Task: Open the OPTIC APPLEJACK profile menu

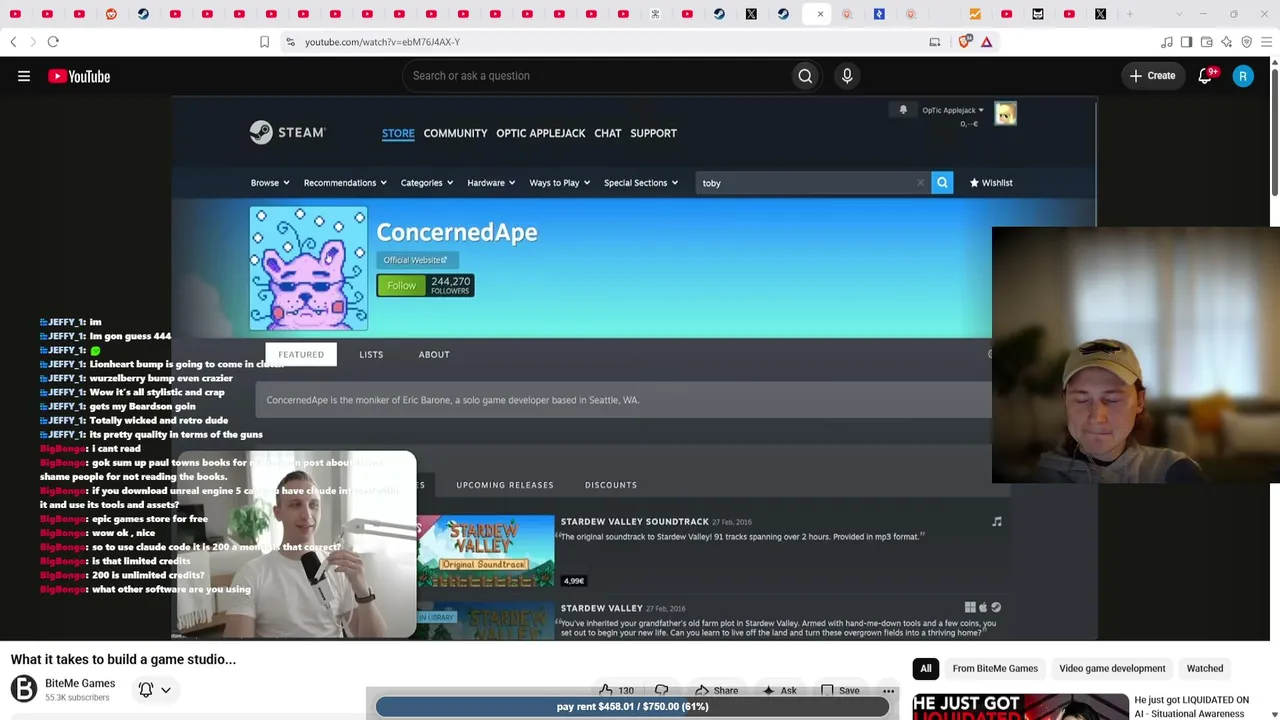Action: tap(541, 133)
